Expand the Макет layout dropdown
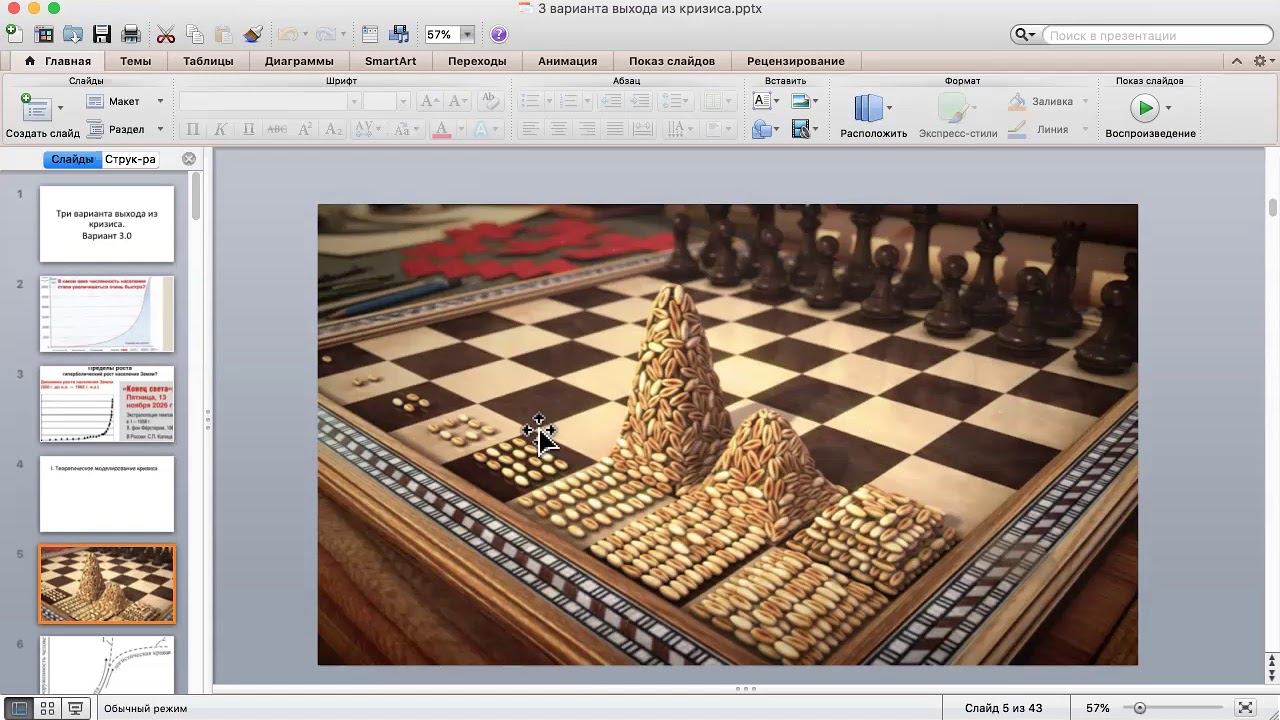Screen dimensions: 1280x720 (x=159, y=101)
